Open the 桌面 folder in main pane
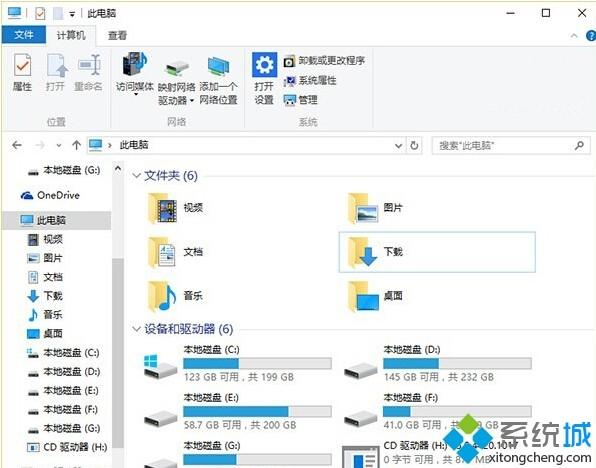Screen dimensions: 596x468 pos(375,296)
